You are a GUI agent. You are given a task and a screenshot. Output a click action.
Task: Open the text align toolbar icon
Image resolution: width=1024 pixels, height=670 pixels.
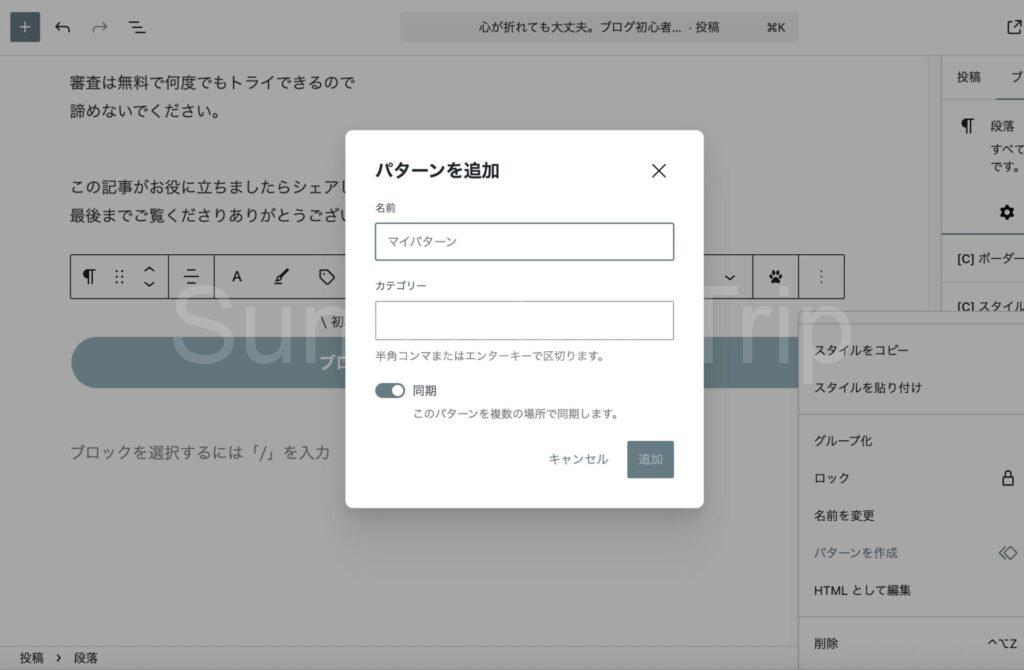[x=191, y=277]
